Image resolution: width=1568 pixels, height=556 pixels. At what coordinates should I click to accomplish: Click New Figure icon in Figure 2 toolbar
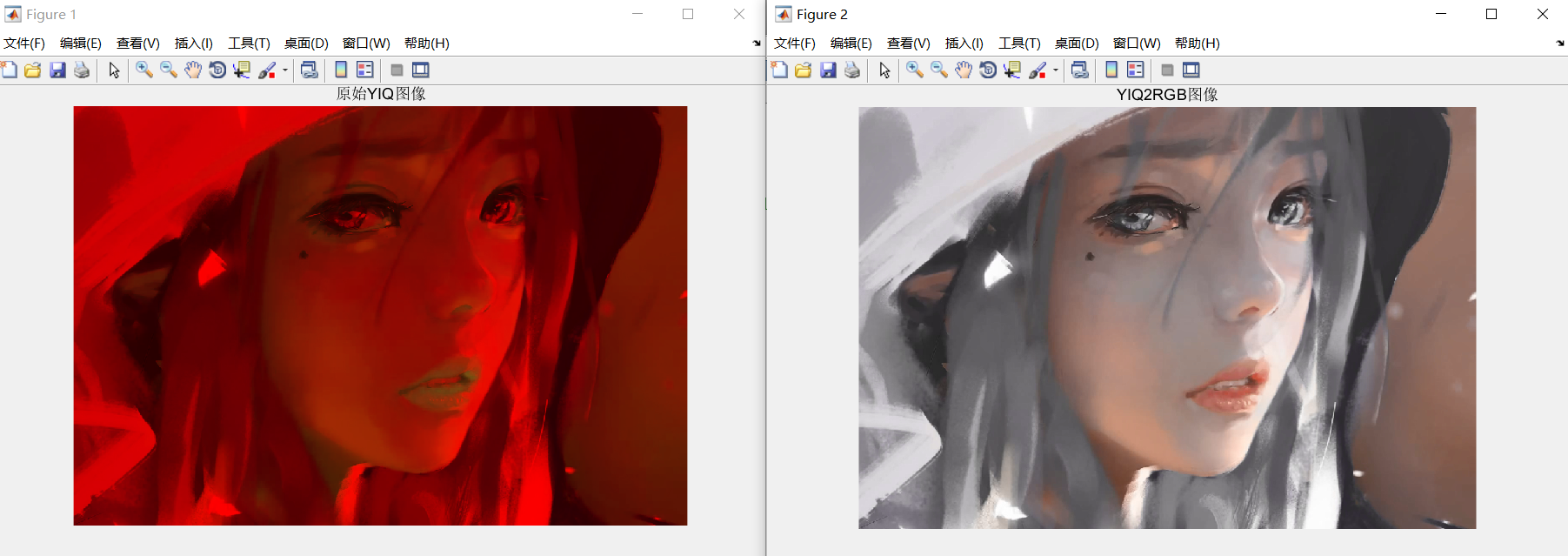[779, 70]
